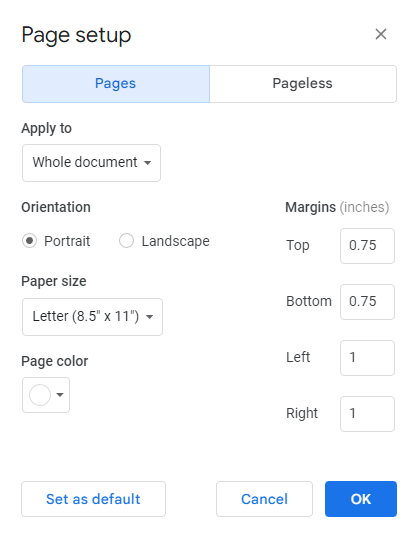Confirm settings with the OK button

[361, 499]
